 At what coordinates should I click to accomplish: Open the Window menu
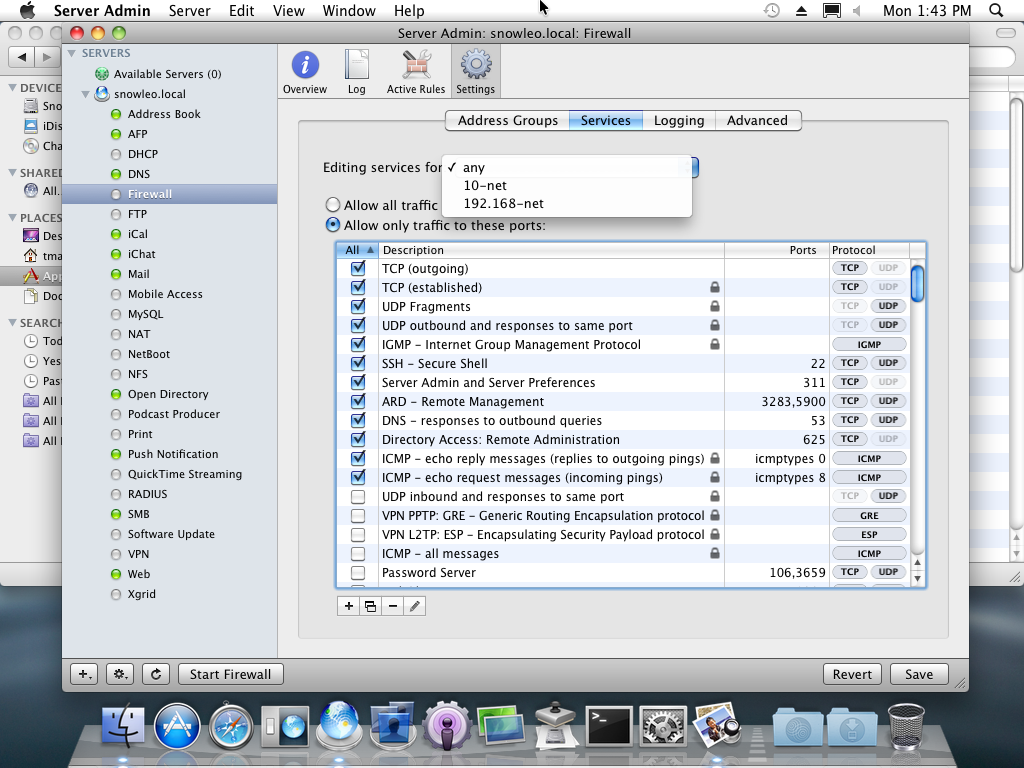coord(349,10)
